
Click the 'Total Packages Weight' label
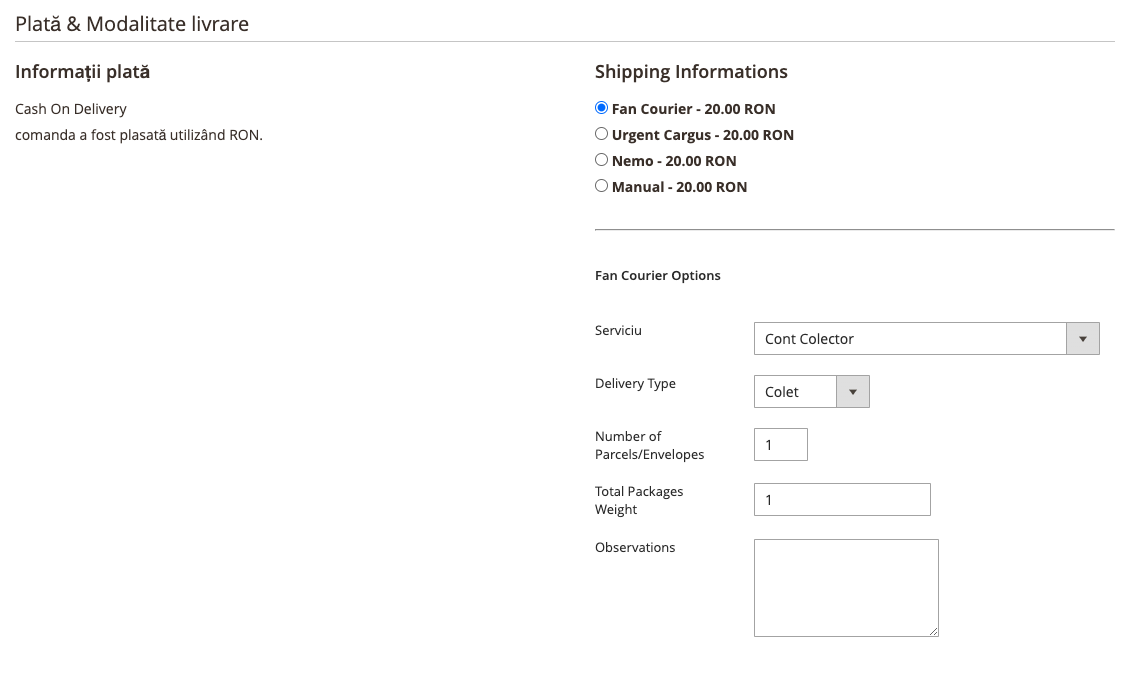click(639, 500)
